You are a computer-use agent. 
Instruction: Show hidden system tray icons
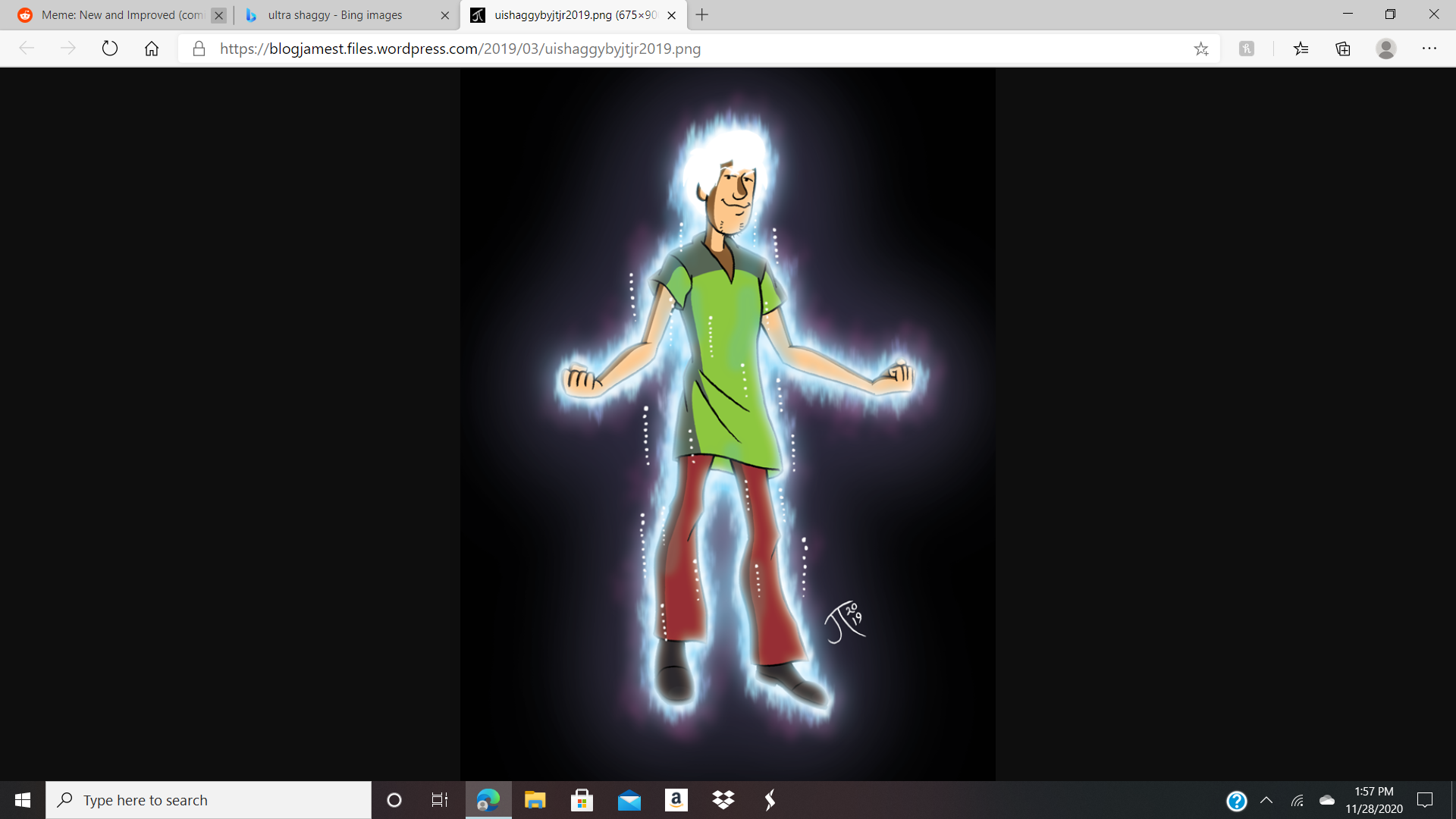tap(1266, 800)
